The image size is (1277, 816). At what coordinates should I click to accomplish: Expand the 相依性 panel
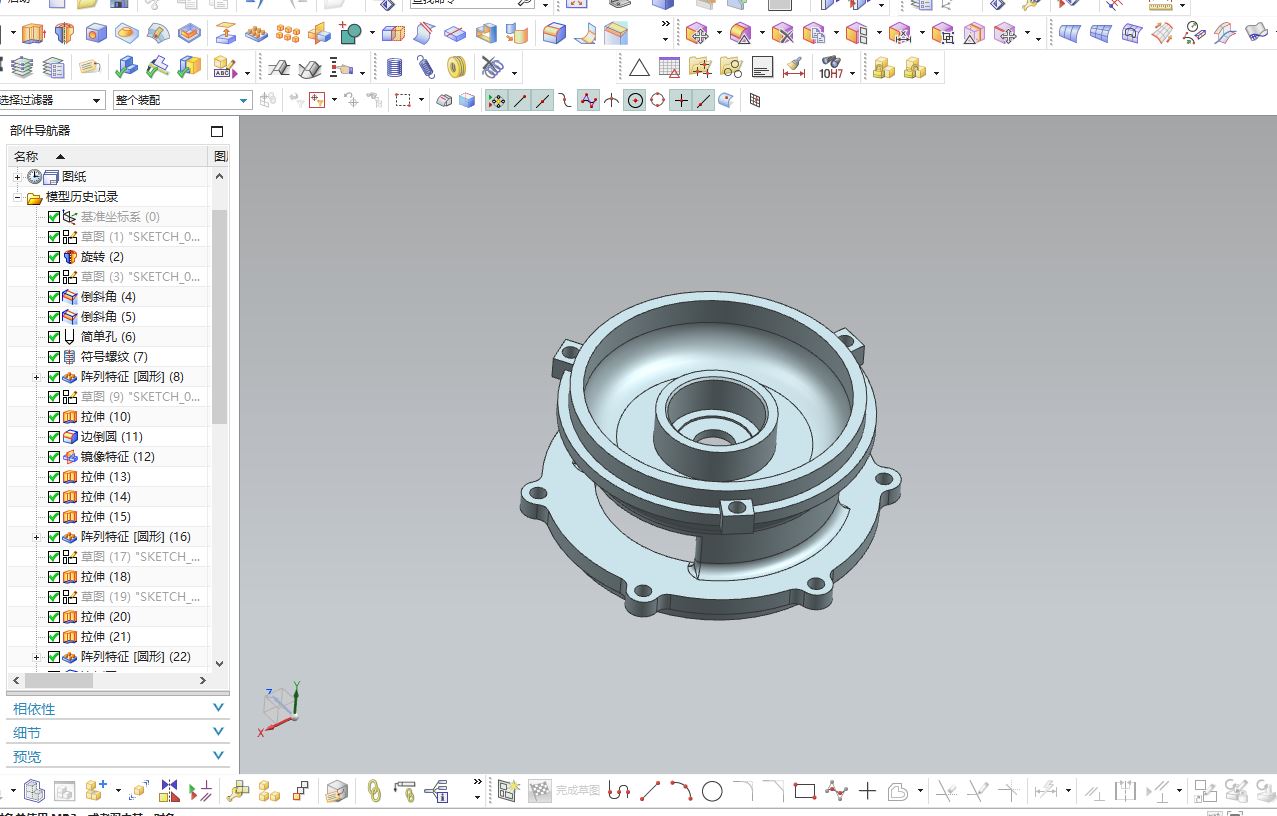click(x=118, y=708)
